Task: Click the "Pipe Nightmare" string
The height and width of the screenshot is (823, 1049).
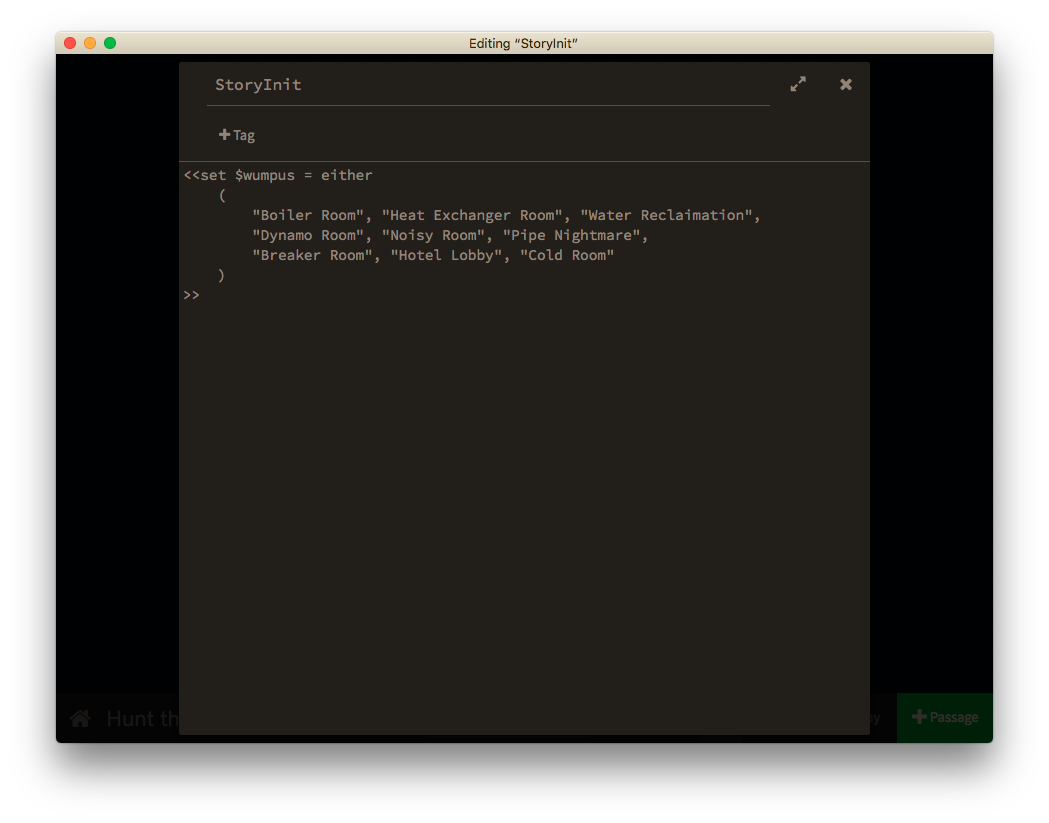Action: pos(575,235)
